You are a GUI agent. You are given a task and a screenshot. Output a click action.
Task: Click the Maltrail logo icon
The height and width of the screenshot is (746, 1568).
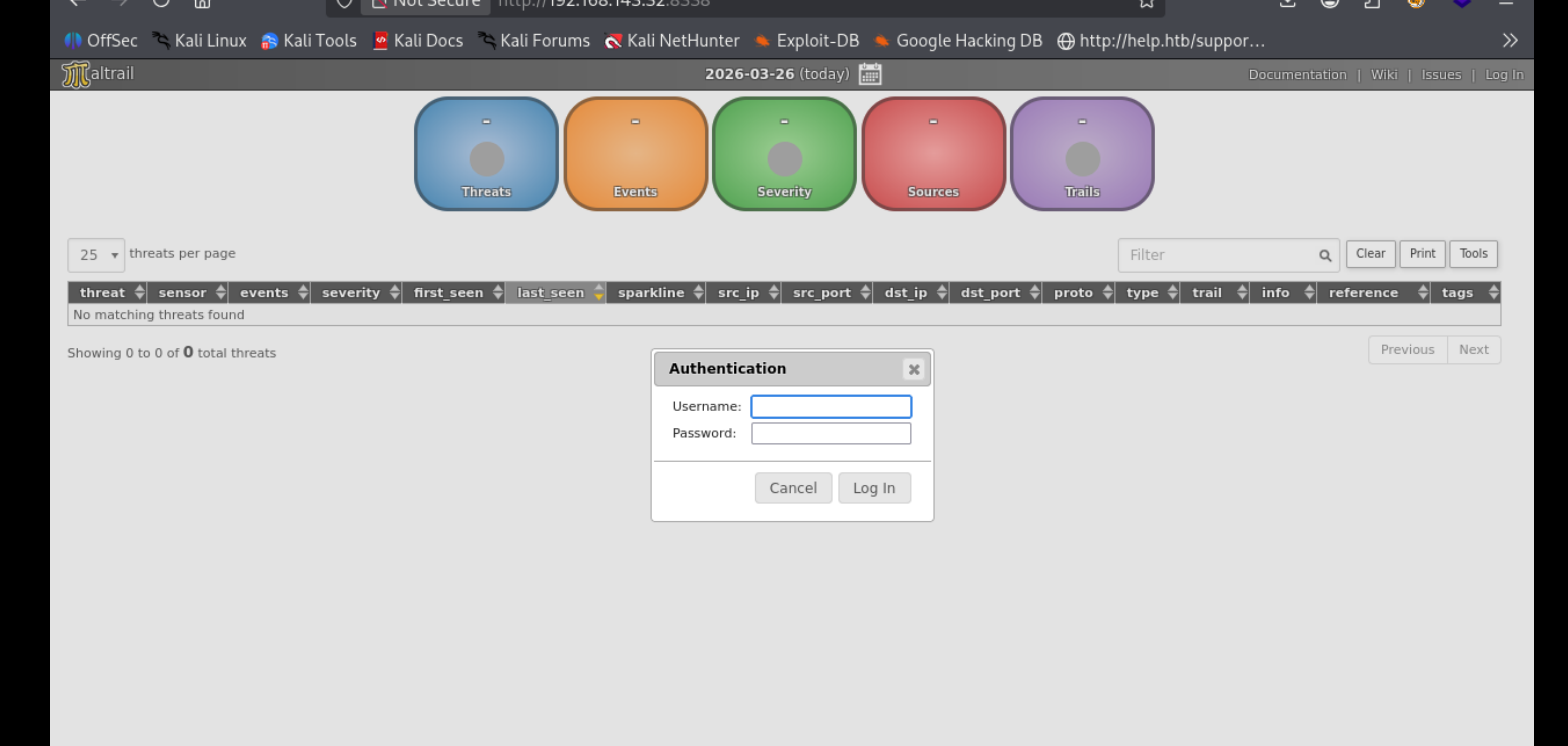[76, 75]
